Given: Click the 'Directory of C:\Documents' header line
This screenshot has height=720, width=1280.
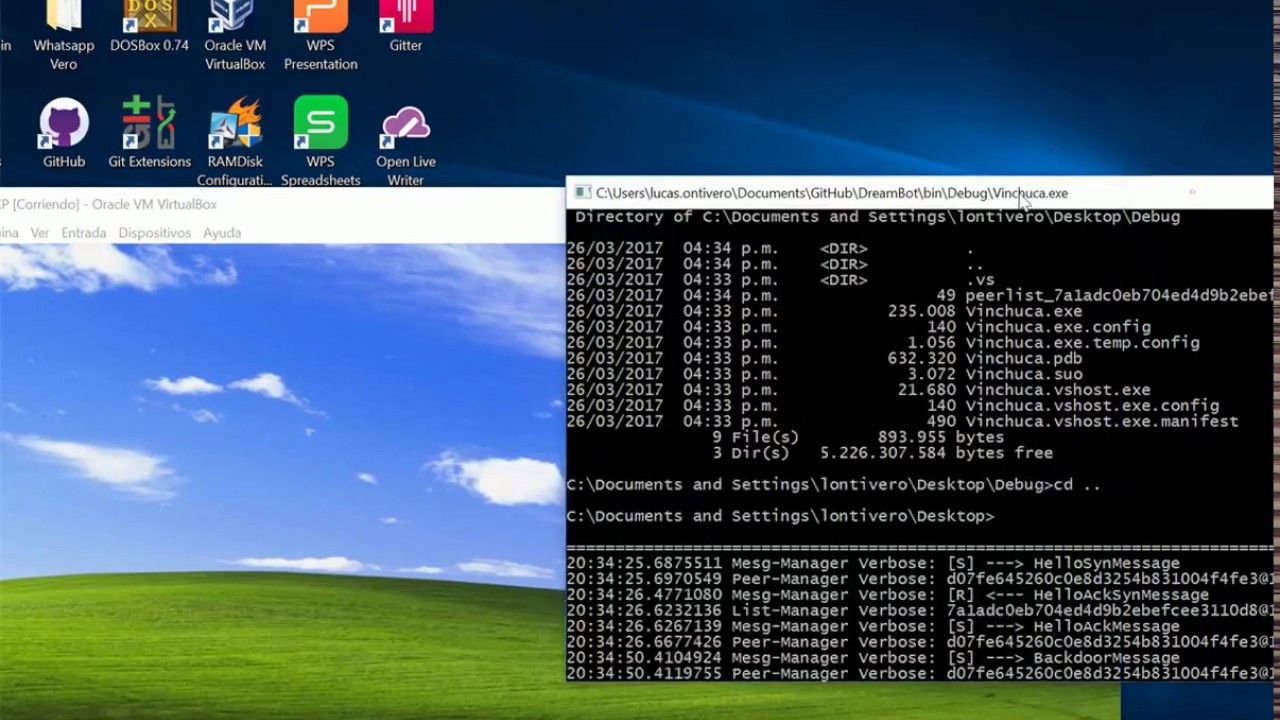Looking at the screenshot, I should coord(877,216).
